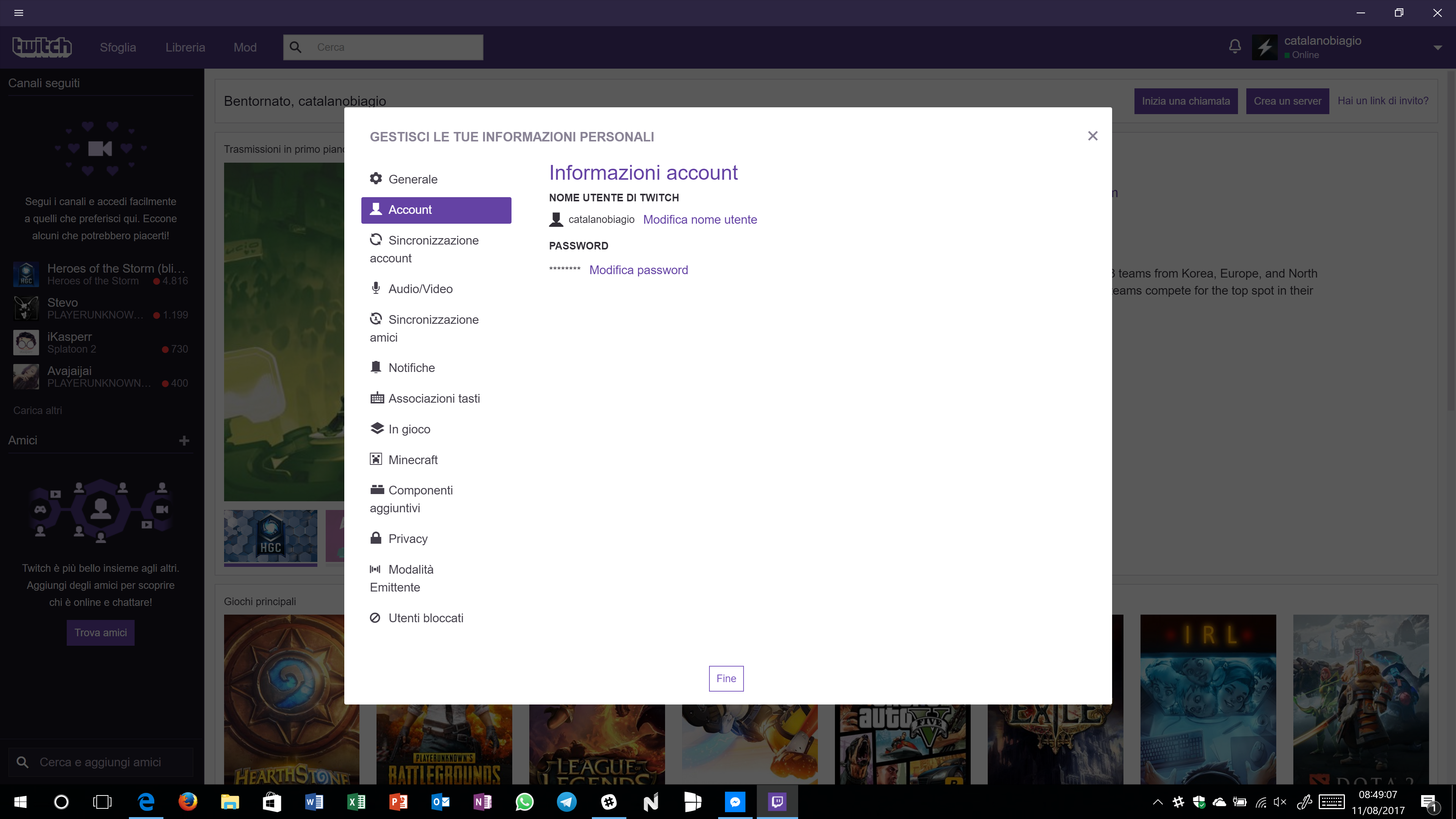Click the search magnifier icon

point(296,47)
